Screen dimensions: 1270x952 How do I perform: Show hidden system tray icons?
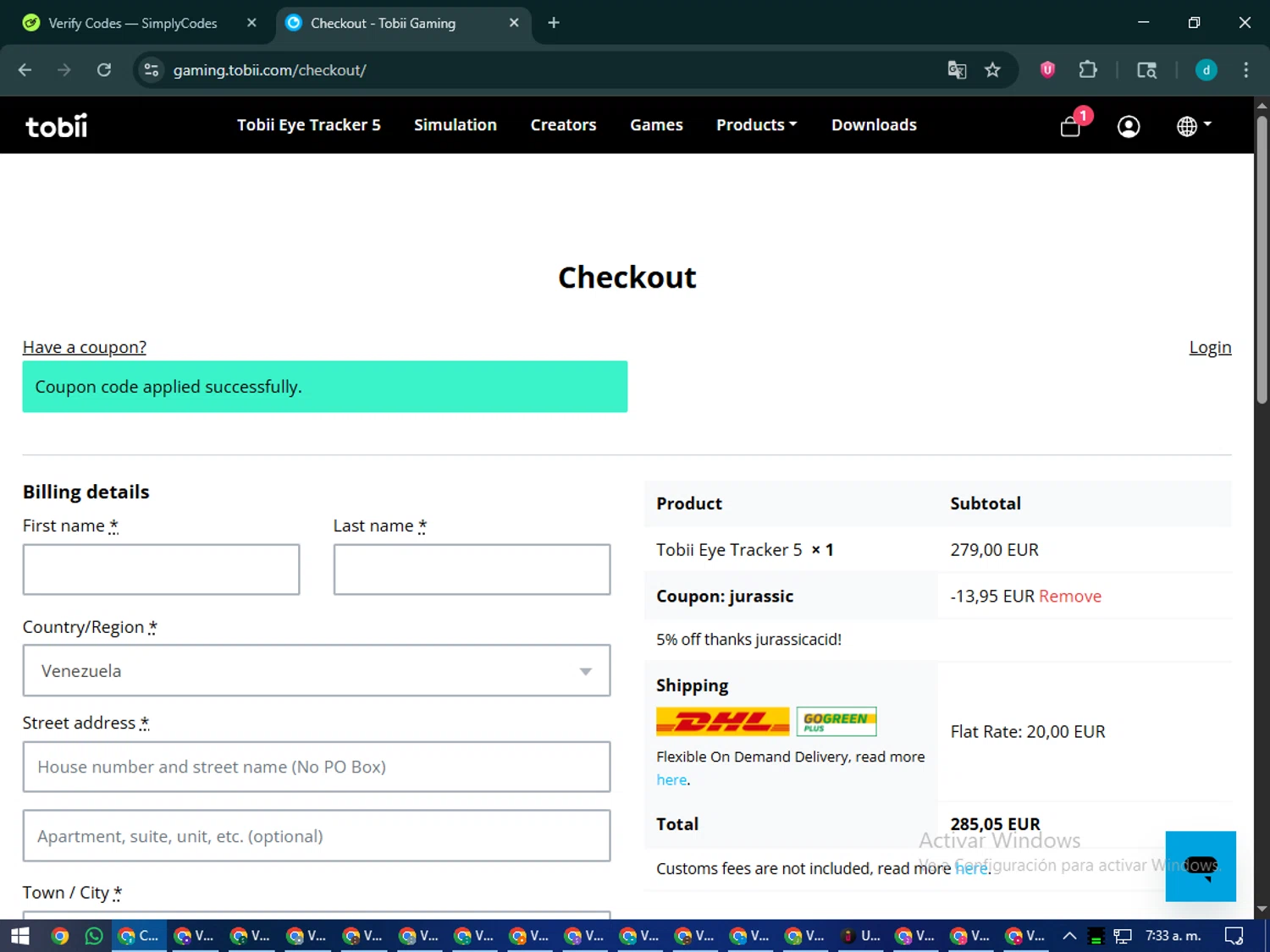coord(1069,936)
